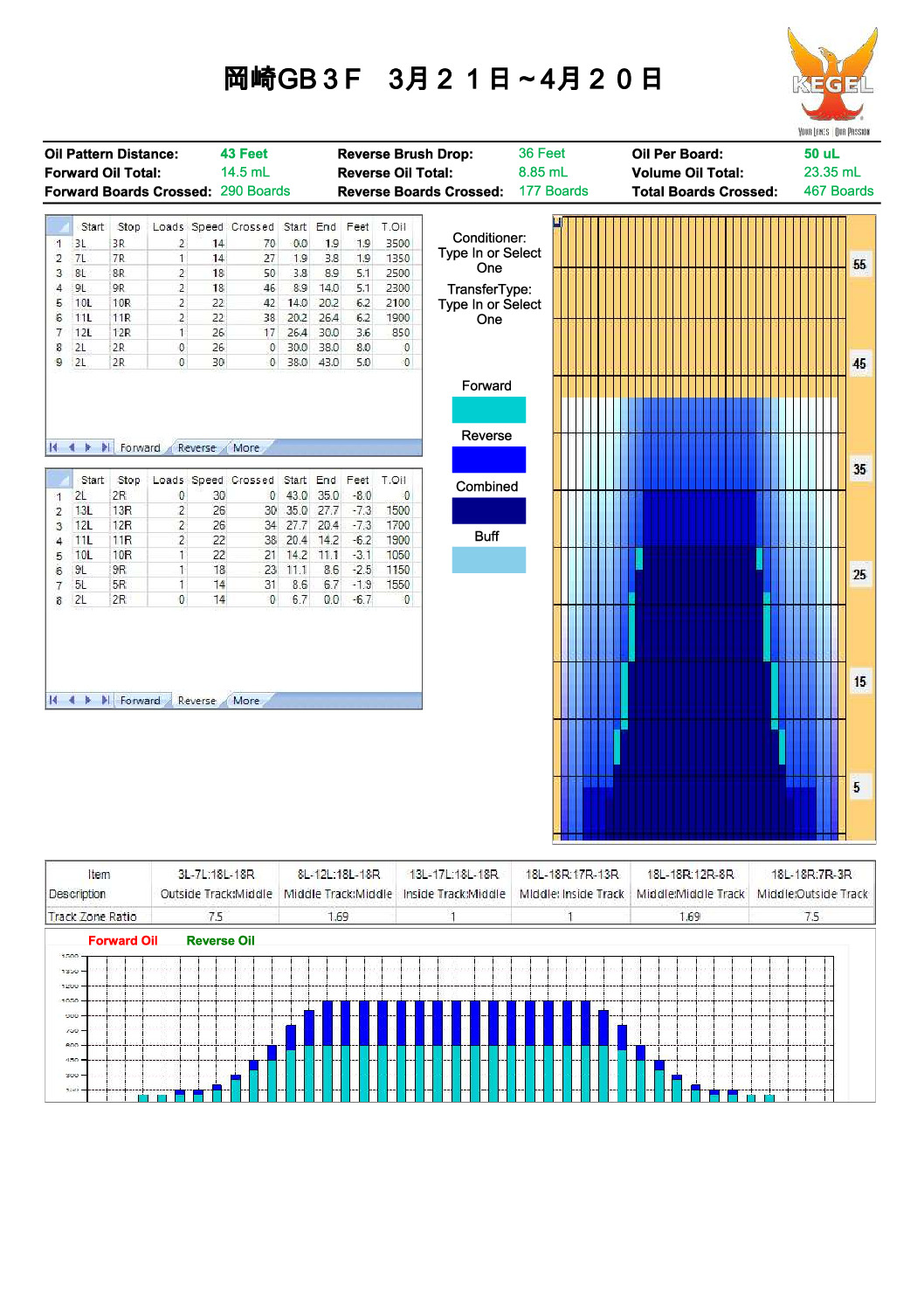This screenshot has width=924, height=1308.
Task: Click the last-record arrow in the lower table navigator
Action: [x=105, y=700]
